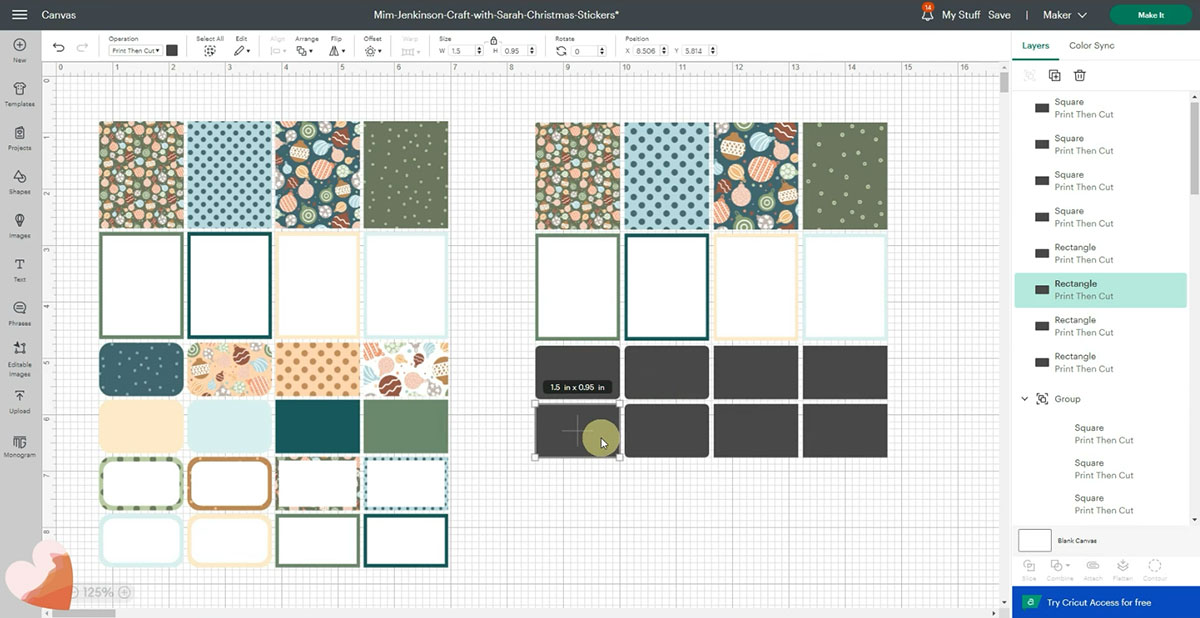Click the Undo arrow

[x=58, y=49]
